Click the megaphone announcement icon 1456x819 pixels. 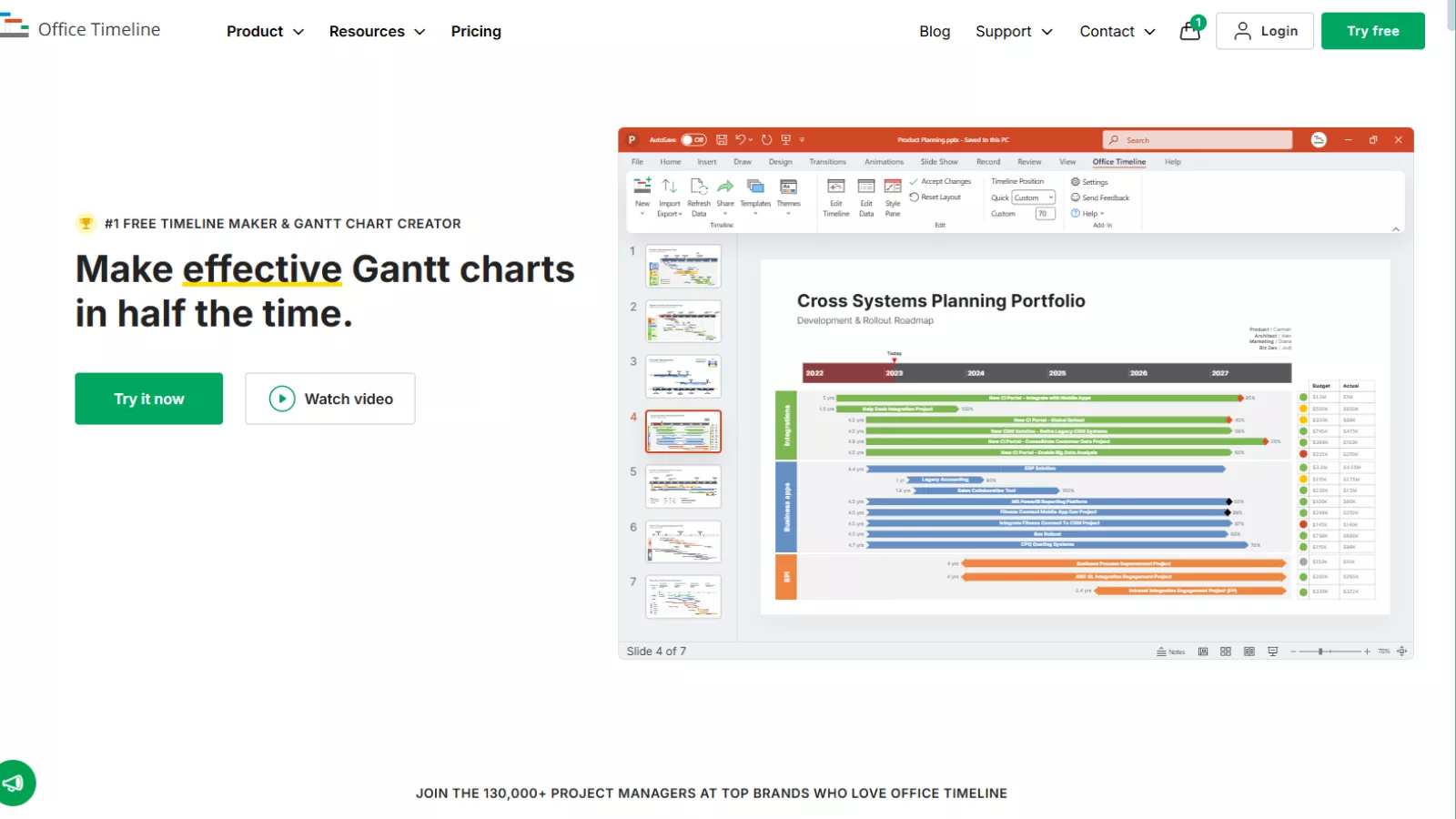15,783
